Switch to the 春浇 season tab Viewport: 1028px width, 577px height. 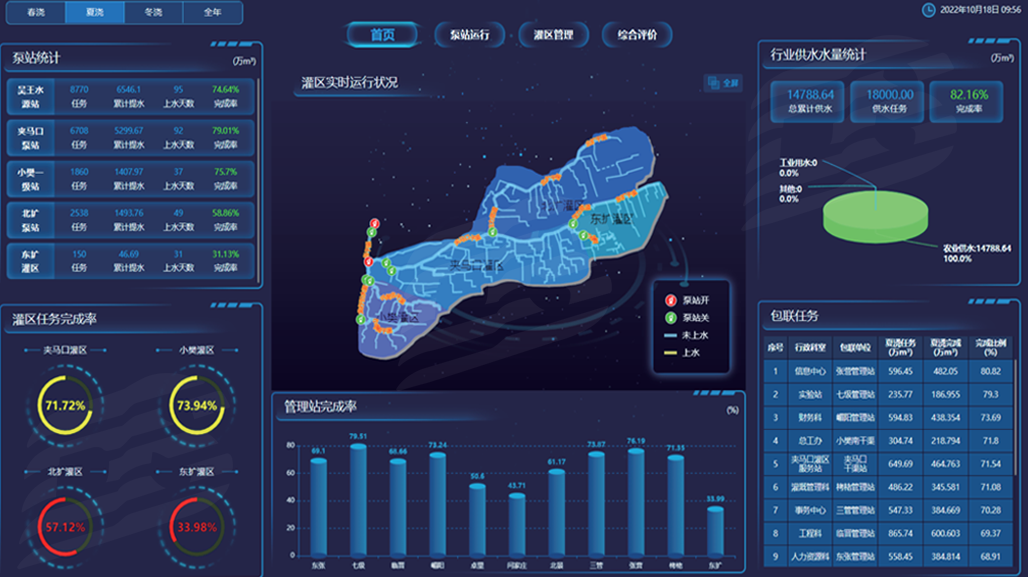click(36, 12)
